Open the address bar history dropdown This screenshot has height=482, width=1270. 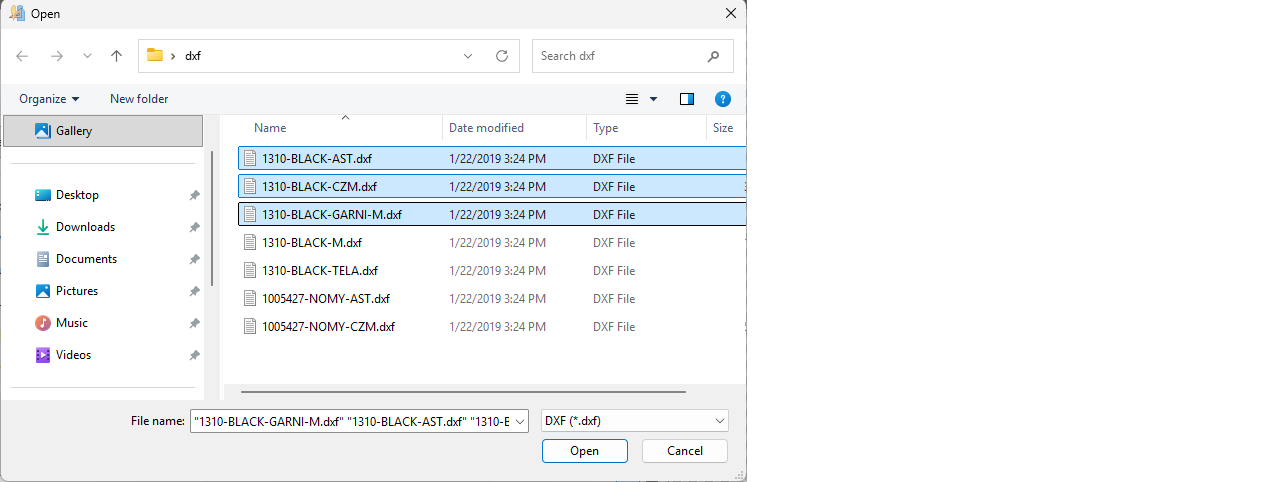coord(467,56)
